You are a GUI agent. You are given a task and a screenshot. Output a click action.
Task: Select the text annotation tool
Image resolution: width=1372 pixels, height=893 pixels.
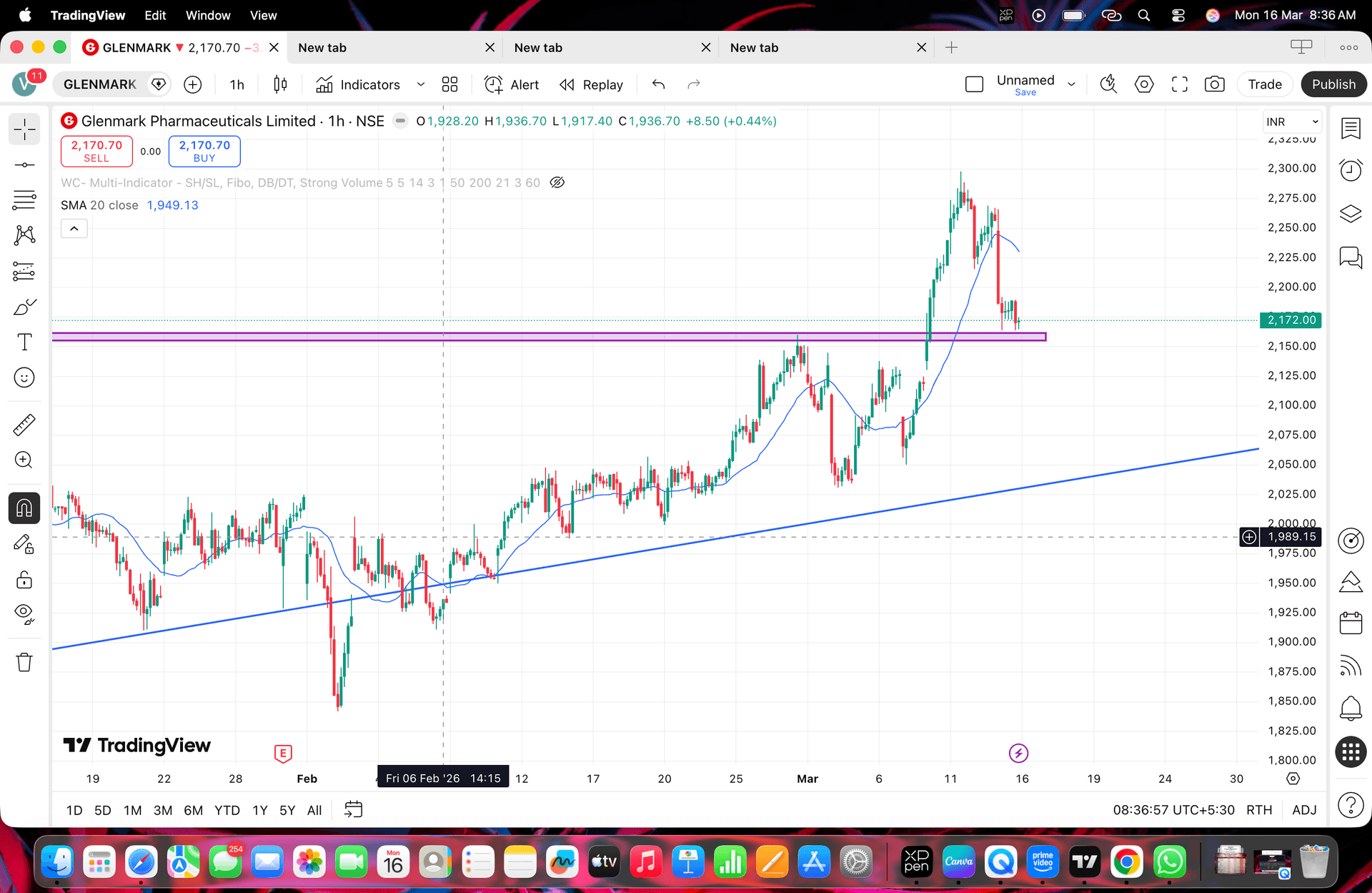(24, 342)
